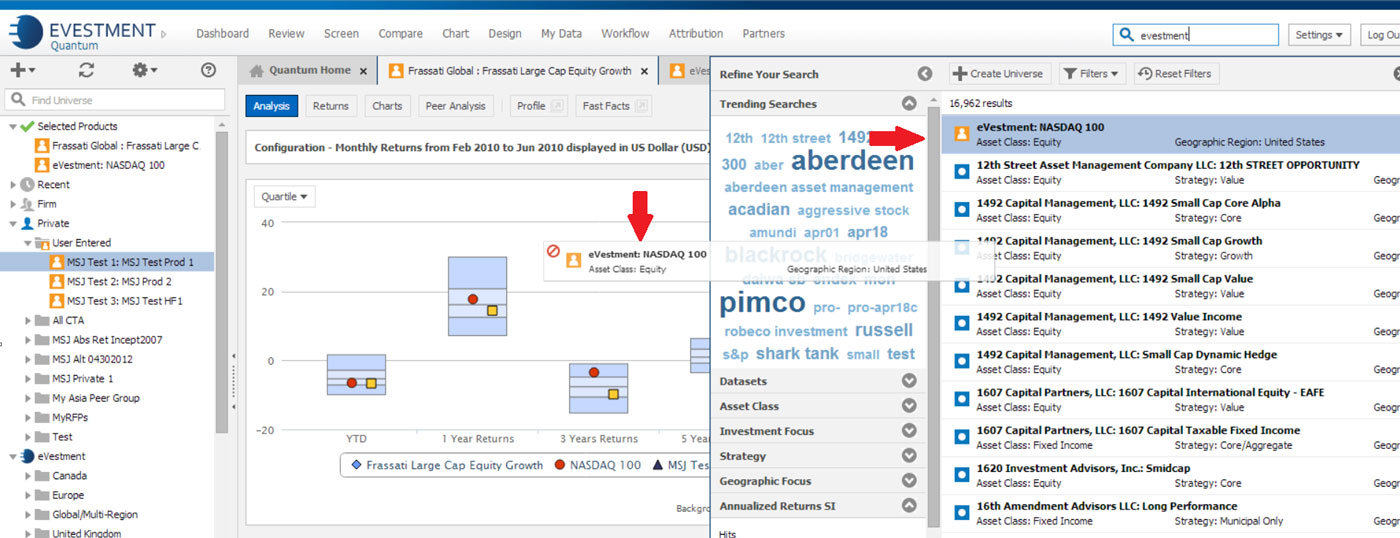Open the Screen menu
This screenshot has width=1400, height=538.
pyautogui.click(x=341, y=34)
